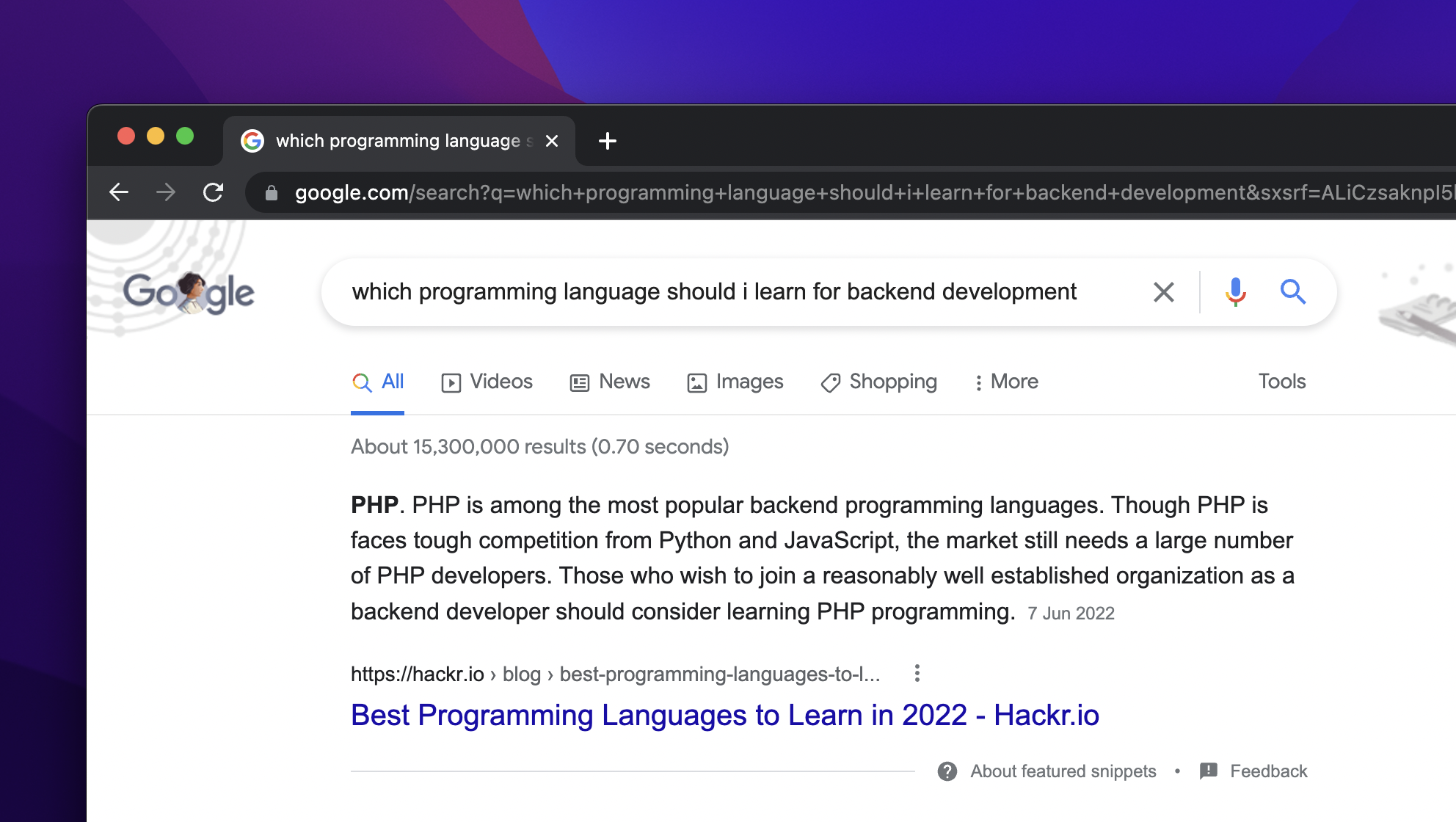Open a new browser tab
Screen dimensions: 1456x822
click(608, 141)
